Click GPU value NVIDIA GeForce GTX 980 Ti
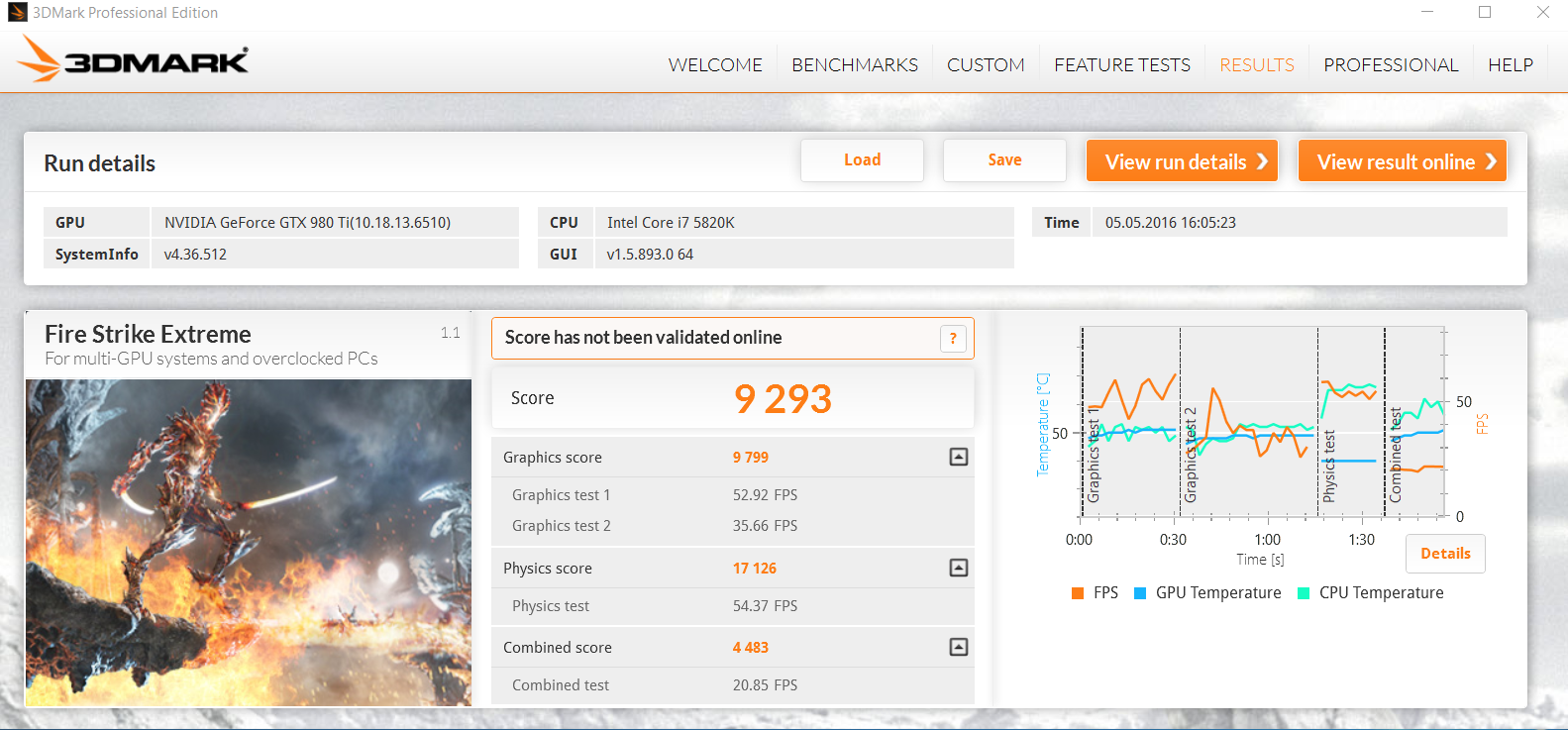 coord(307,222)
